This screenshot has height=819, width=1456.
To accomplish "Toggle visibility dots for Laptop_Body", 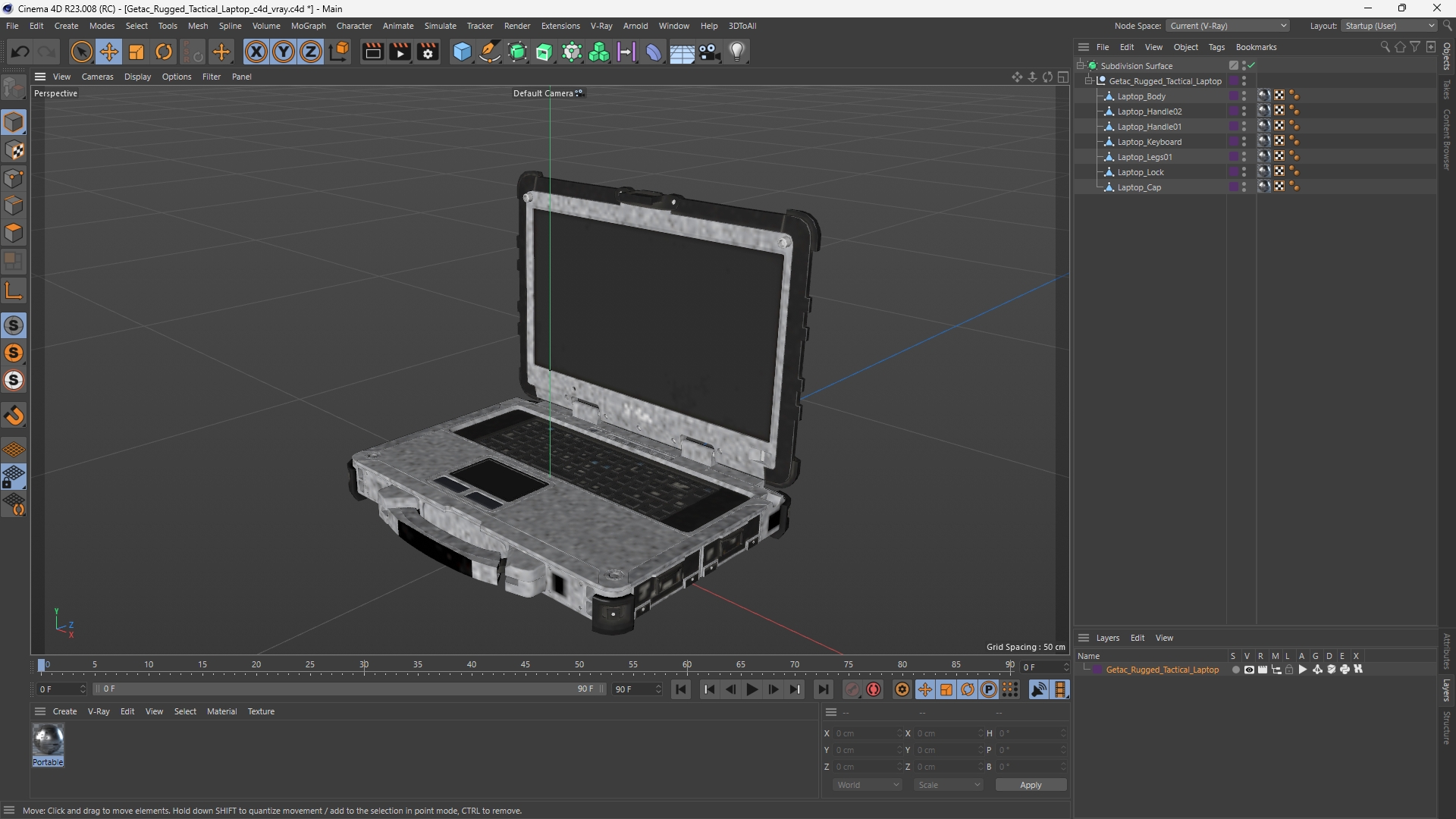I will (1244, 96).
